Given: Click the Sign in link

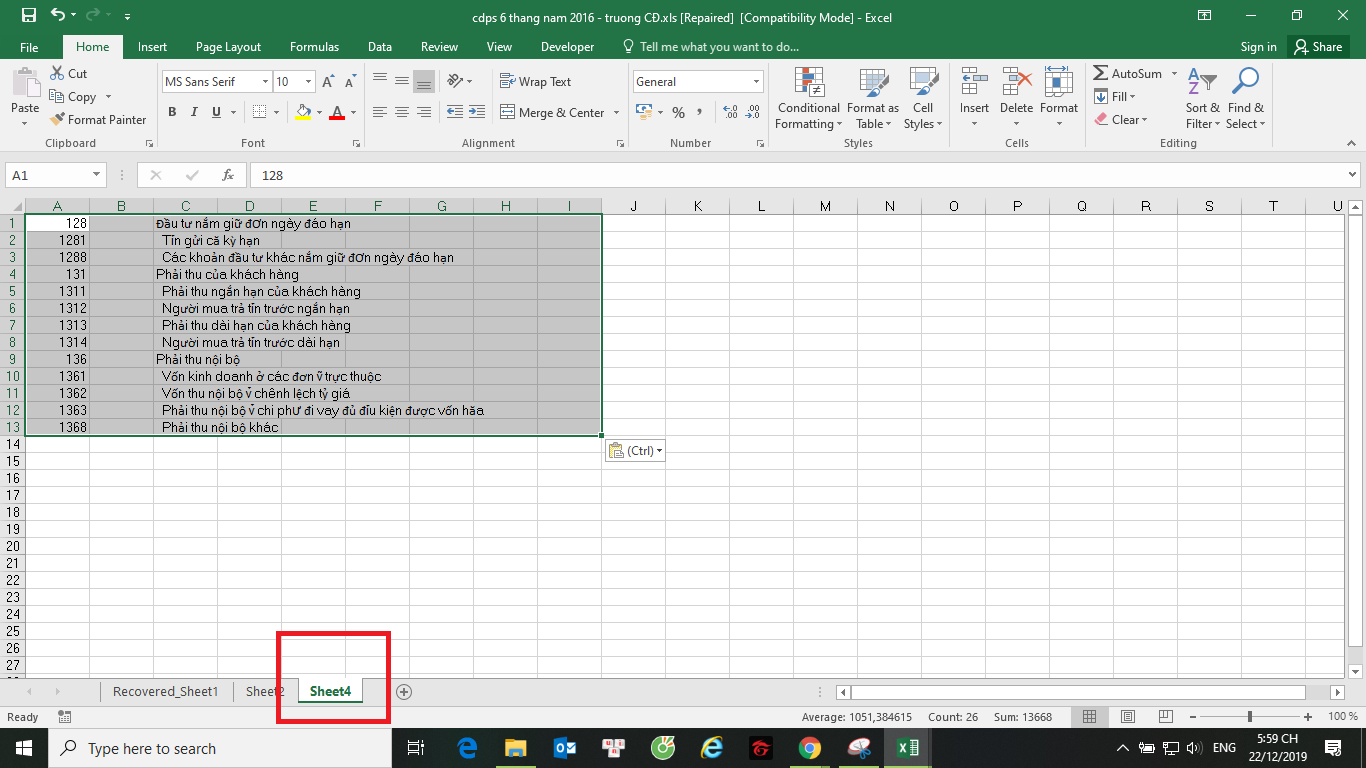Looking at the screenshot, I should click(x=1257, y=46).
